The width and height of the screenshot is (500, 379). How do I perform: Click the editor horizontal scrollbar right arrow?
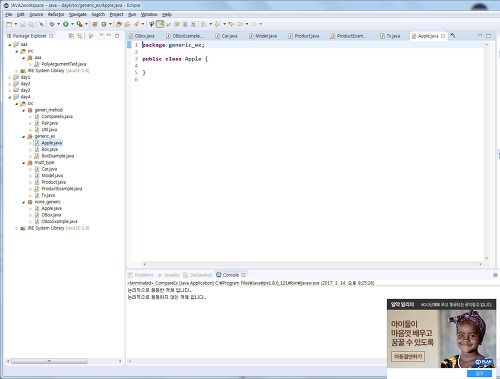[x=480, y=264]
